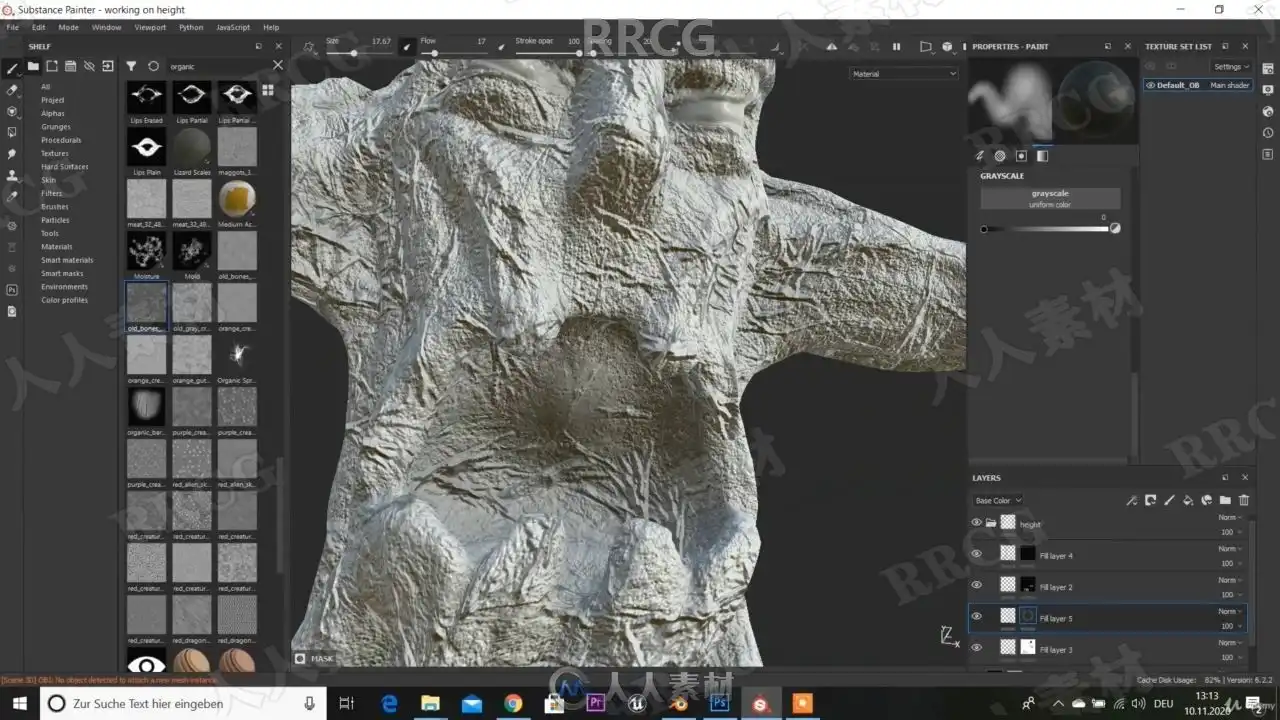The image size is (1280, 720).
Task: Open opacity dropdown for Fill layer 3
Action: (x=1230, y=657)
